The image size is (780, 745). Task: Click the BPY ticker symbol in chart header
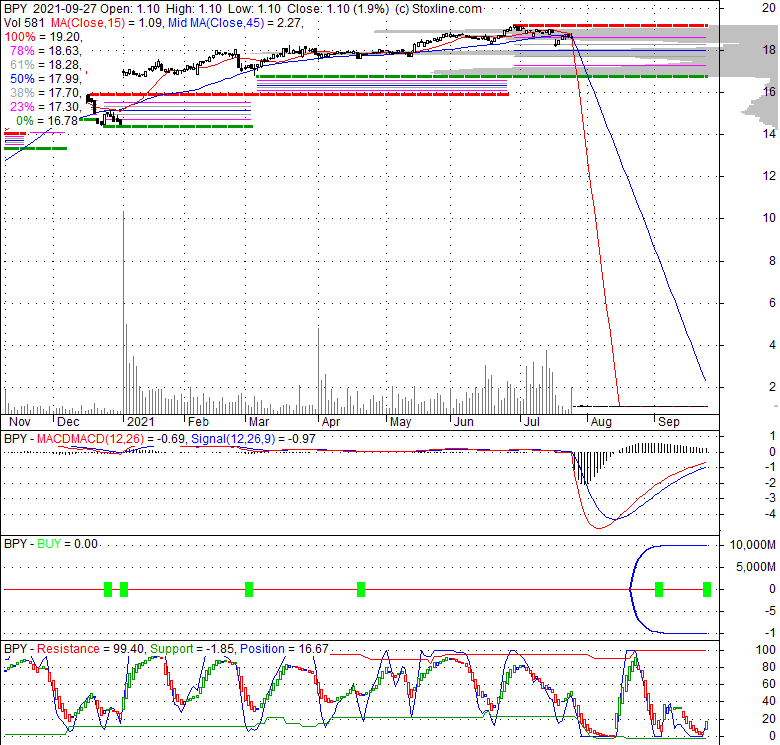pyautogui.click(x=15, y=9)
